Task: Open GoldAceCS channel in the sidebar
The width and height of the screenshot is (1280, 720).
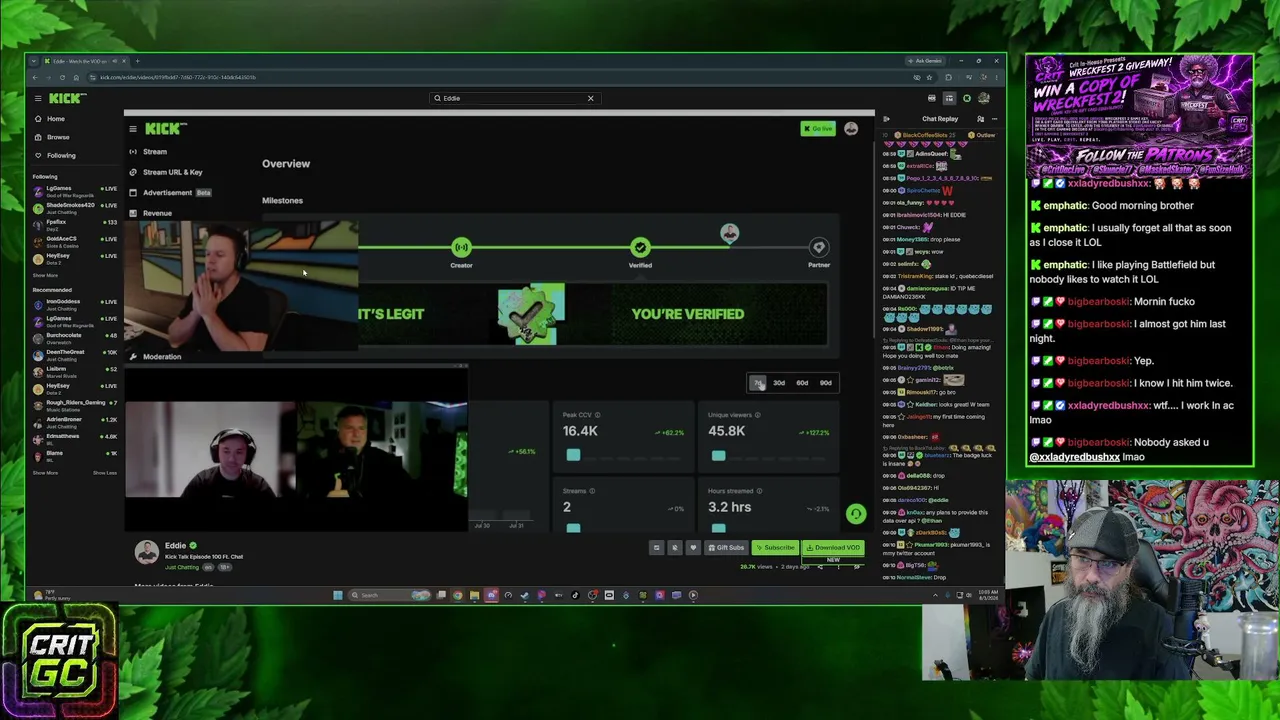Action: coord(77,241)
